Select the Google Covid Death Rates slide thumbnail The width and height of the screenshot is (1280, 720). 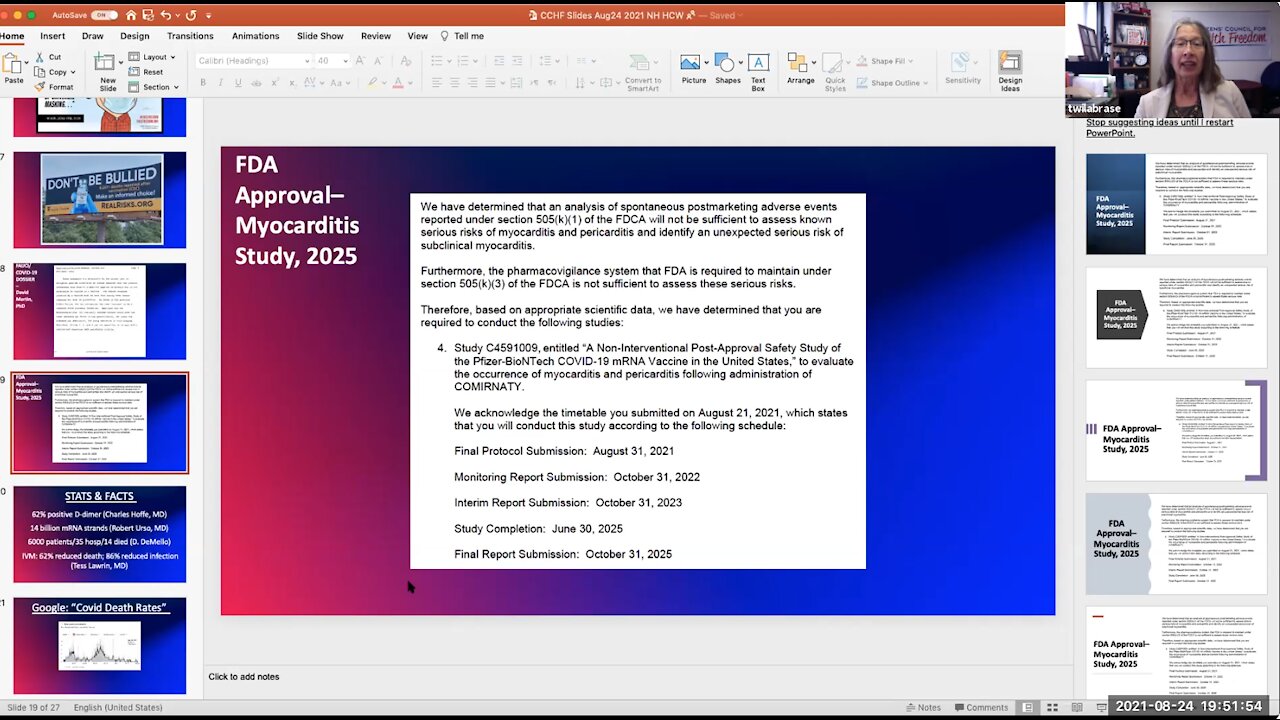pos(99,645)
